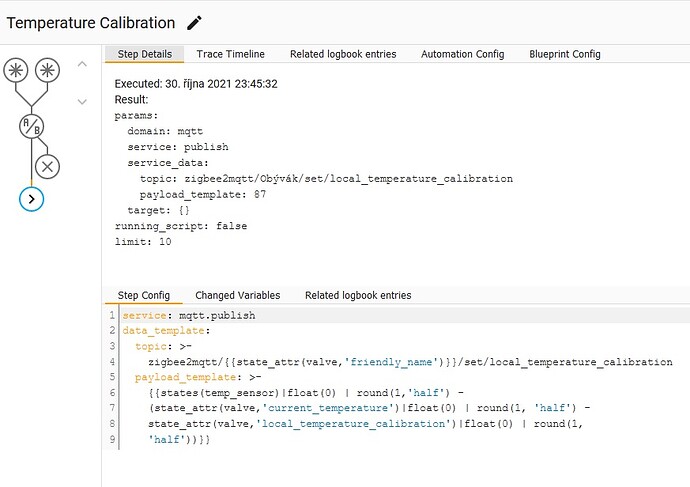The image size is (690, 487).
Task: Switch to the Trace Timeline tab
Action: point(230,54)
